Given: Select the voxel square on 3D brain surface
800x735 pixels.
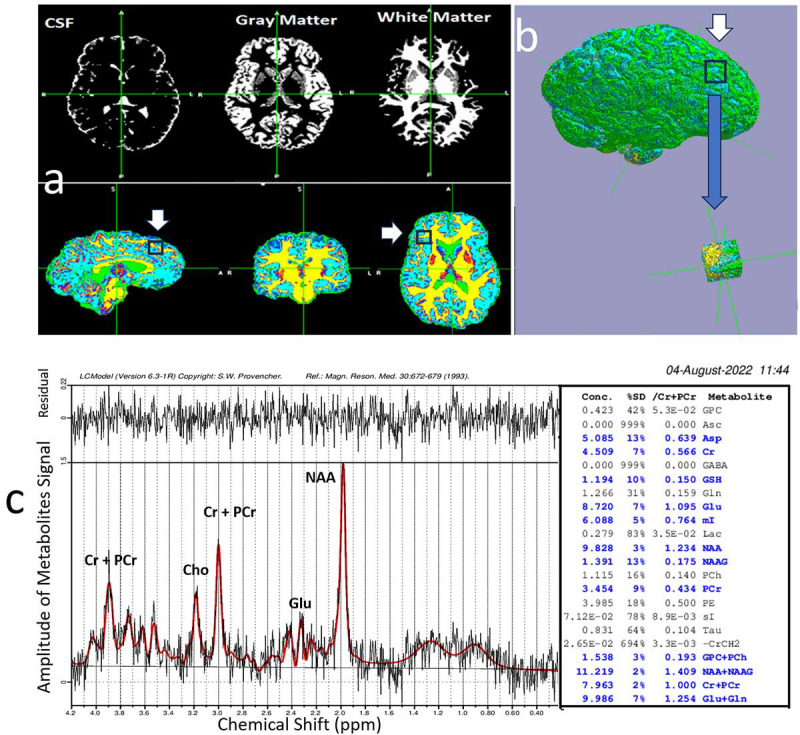Looking at the screenshot, I should [x=716, y=71].
